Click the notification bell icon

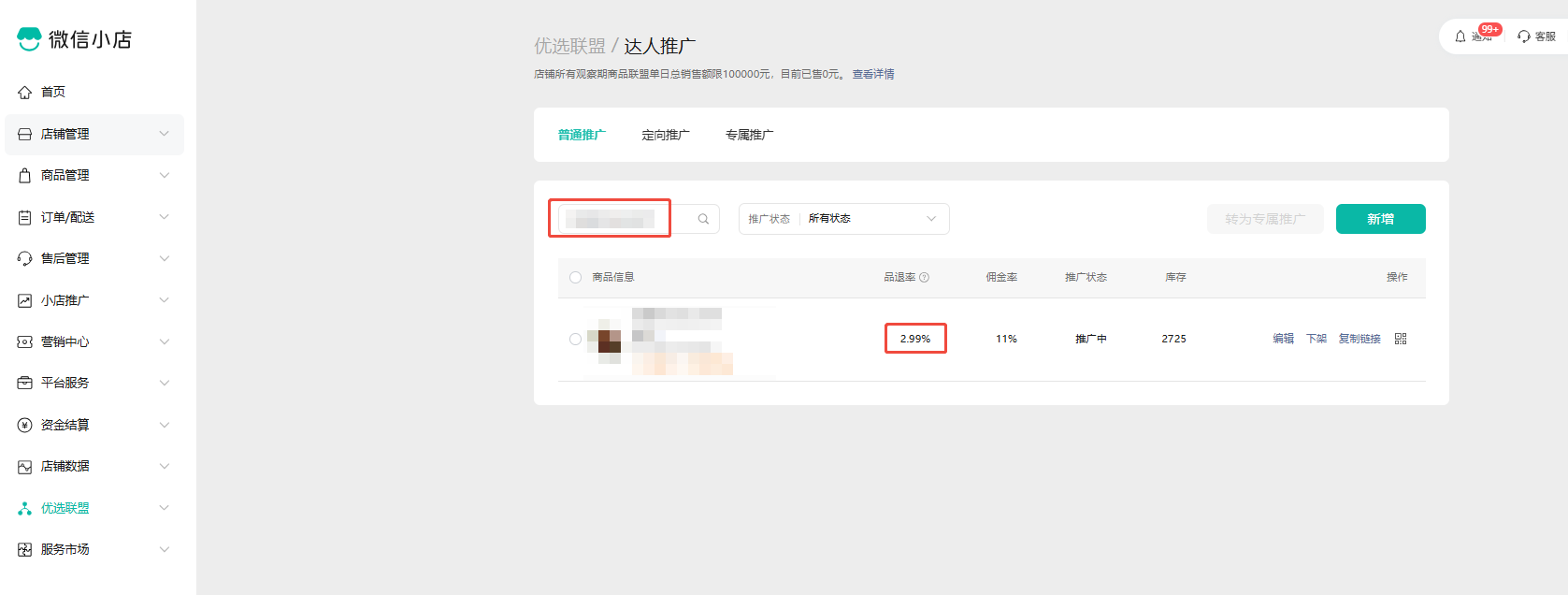coord(1460,36)
